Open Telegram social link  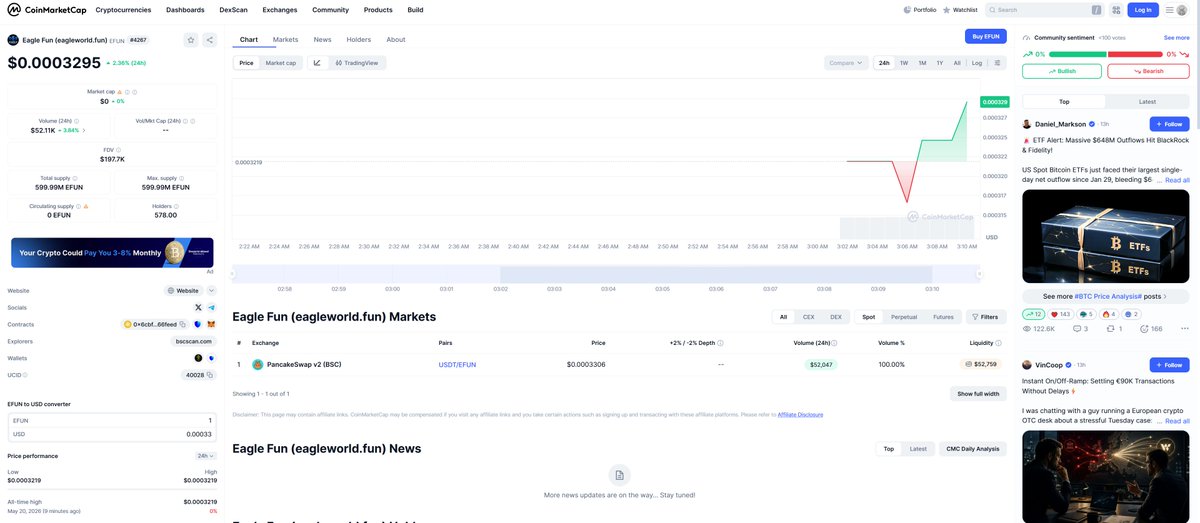coord(211,307)
